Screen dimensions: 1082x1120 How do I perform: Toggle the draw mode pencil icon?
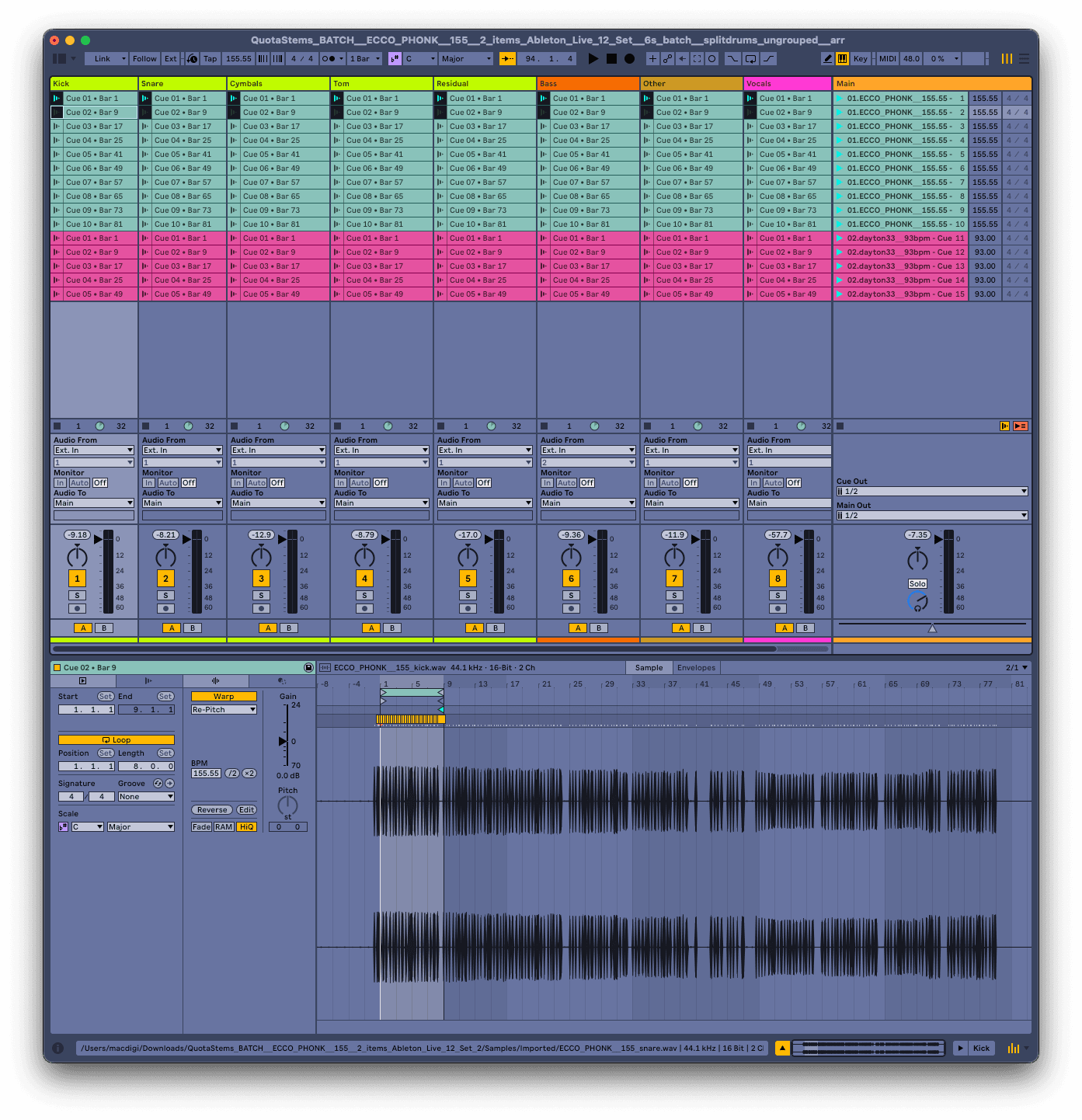pos(827,58)
